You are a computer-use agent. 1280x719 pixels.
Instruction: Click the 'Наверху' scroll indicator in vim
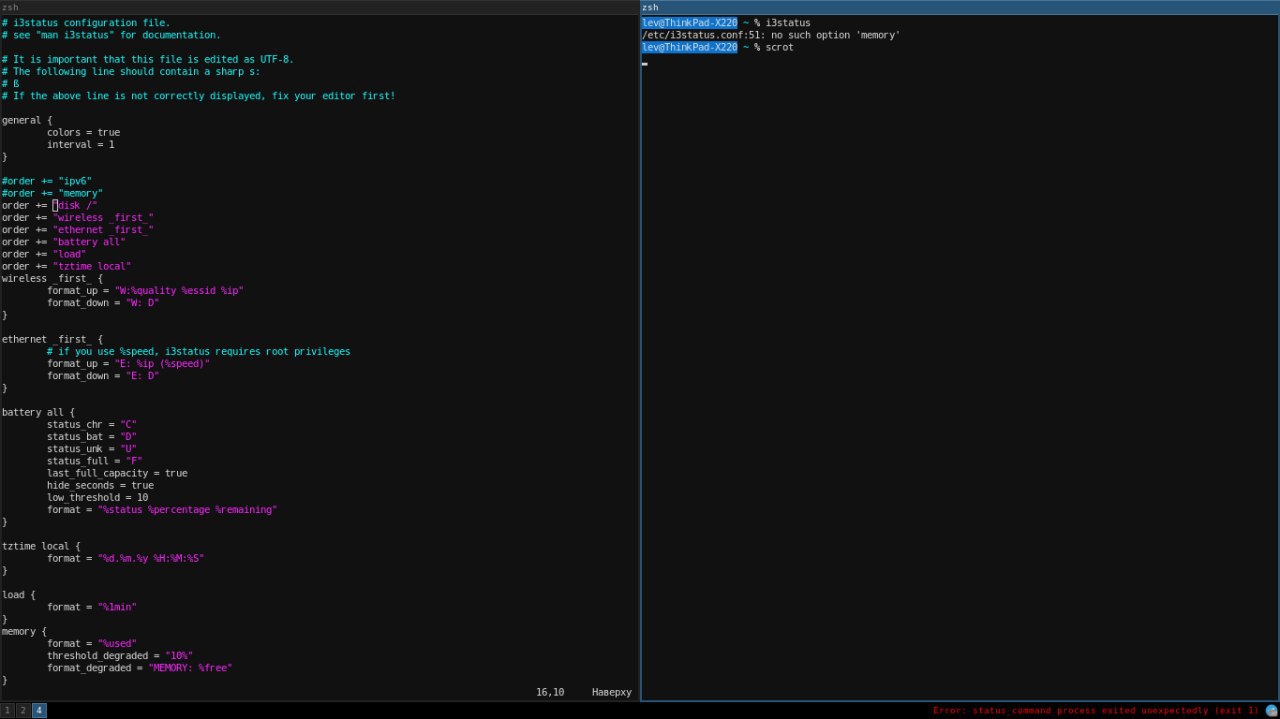(612, 692)
